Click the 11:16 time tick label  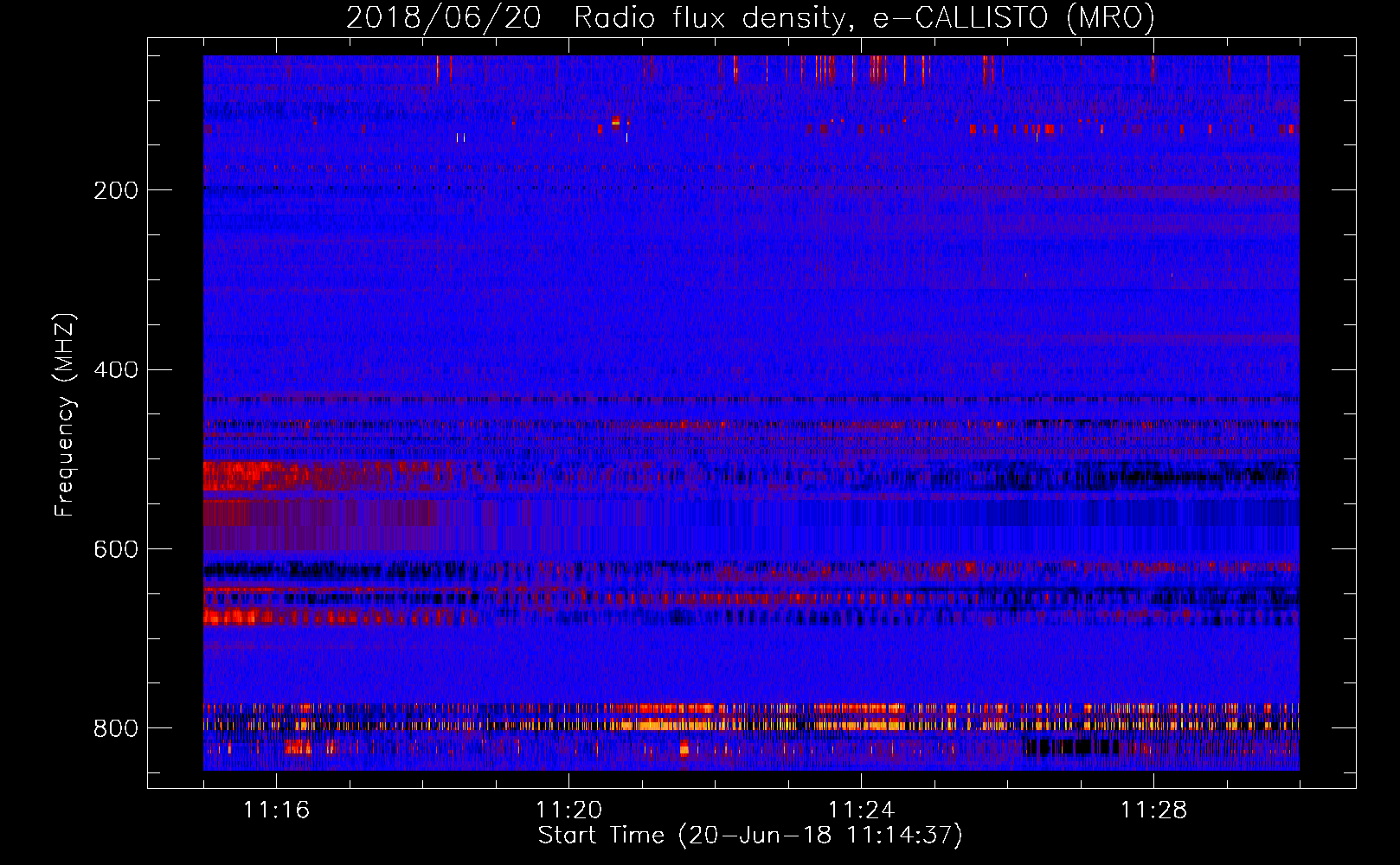pyautogui.click(x=276, y=811)
